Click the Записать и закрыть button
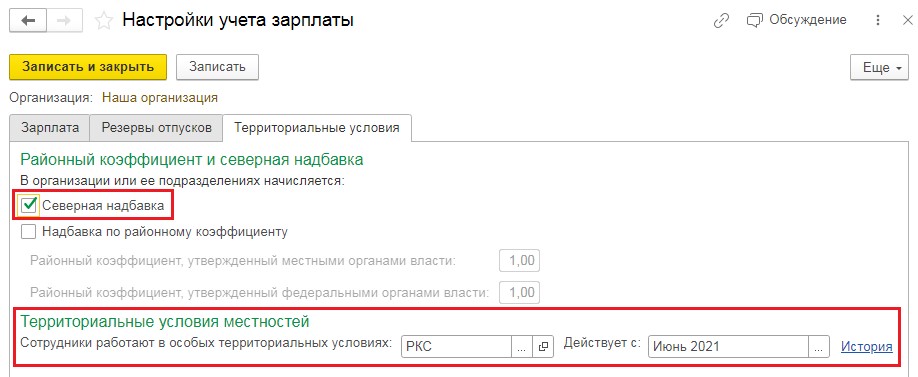The height and width of the screenshot is (377, 918). pyautogui.click(x=88, y=67)
